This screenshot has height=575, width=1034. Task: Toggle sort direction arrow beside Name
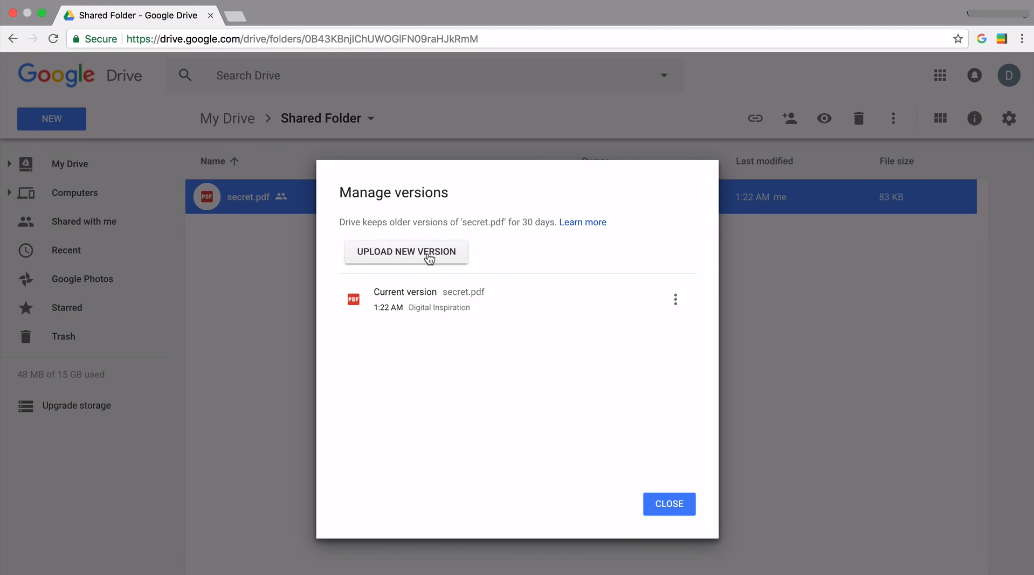tap(234, 161)
